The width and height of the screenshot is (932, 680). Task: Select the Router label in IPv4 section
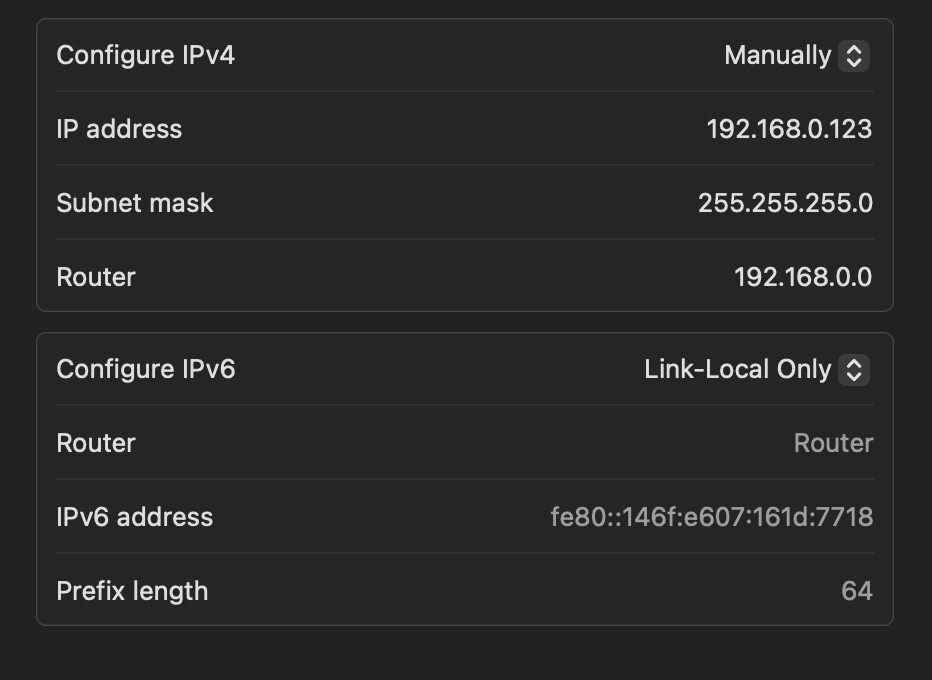[x=96, y=277]
